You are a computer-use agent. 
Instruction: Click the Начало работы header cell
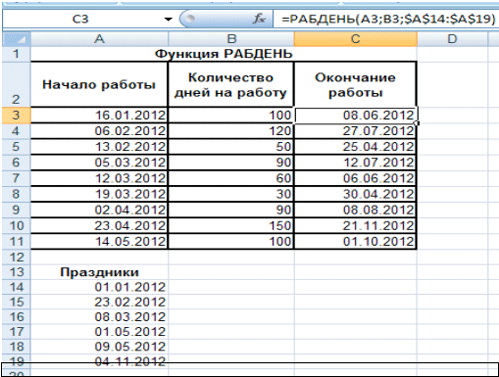click(99, 84)
